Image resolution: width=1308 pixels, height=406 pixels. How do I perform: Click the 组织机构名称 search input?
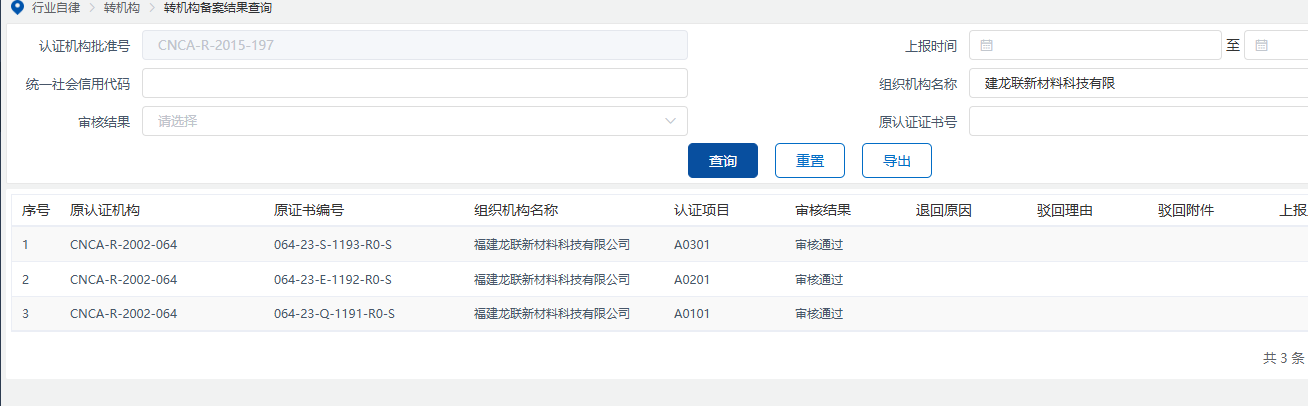coord(1138,84)
